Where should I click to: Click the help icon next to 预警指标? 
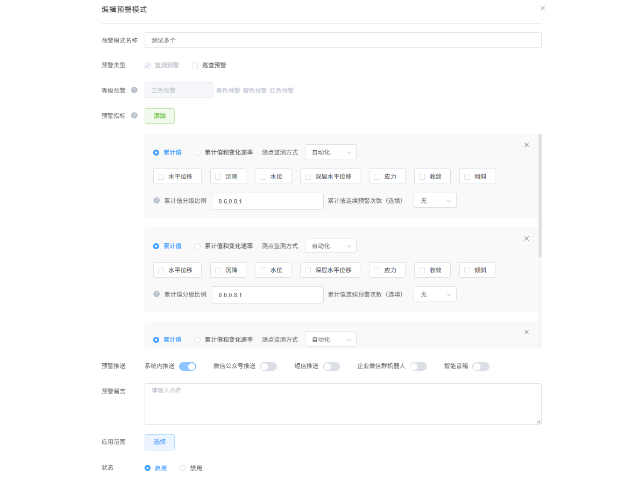[x=134, y=116]
